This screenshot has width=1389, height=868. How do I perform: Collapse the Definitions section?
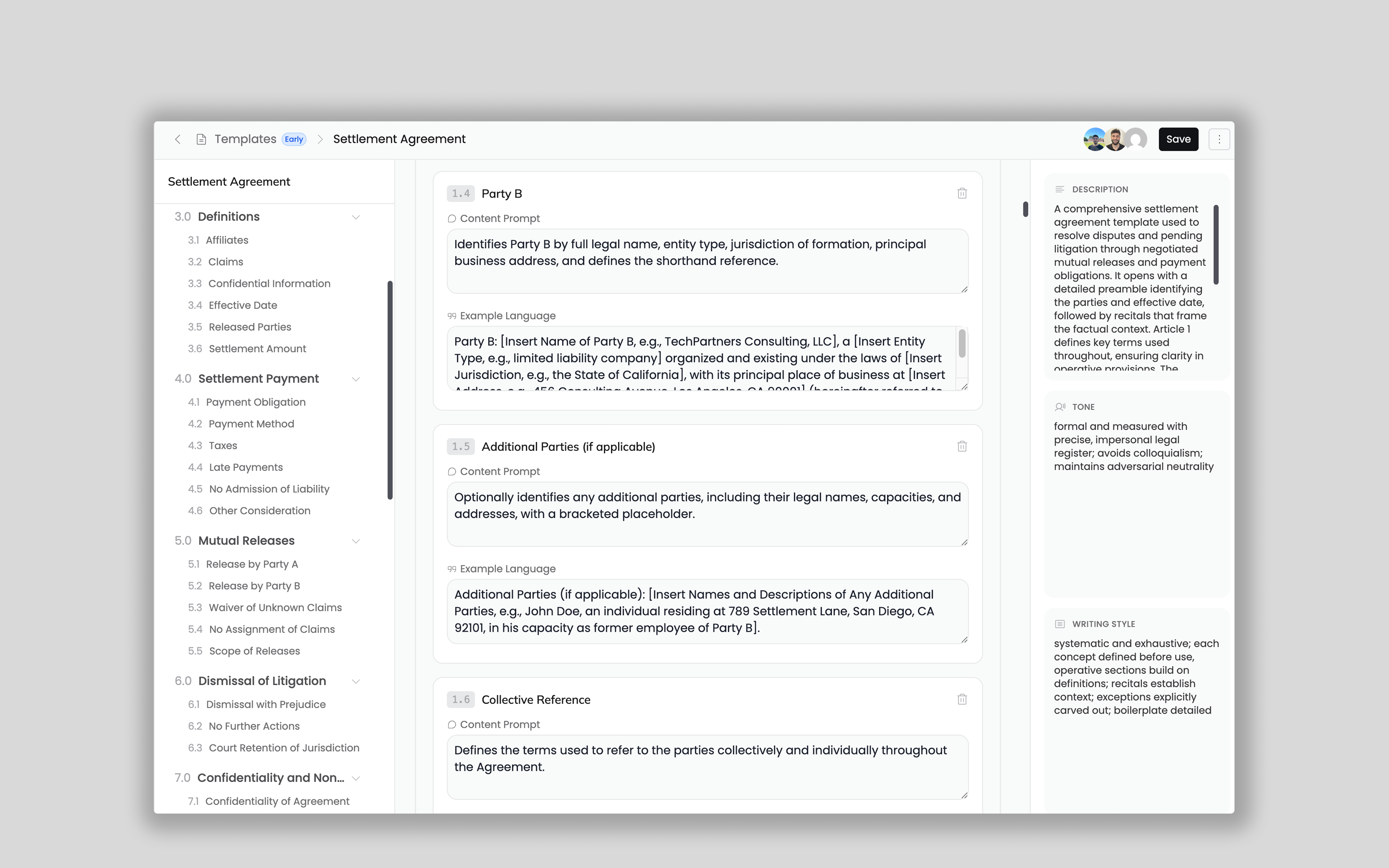point(356,217)
